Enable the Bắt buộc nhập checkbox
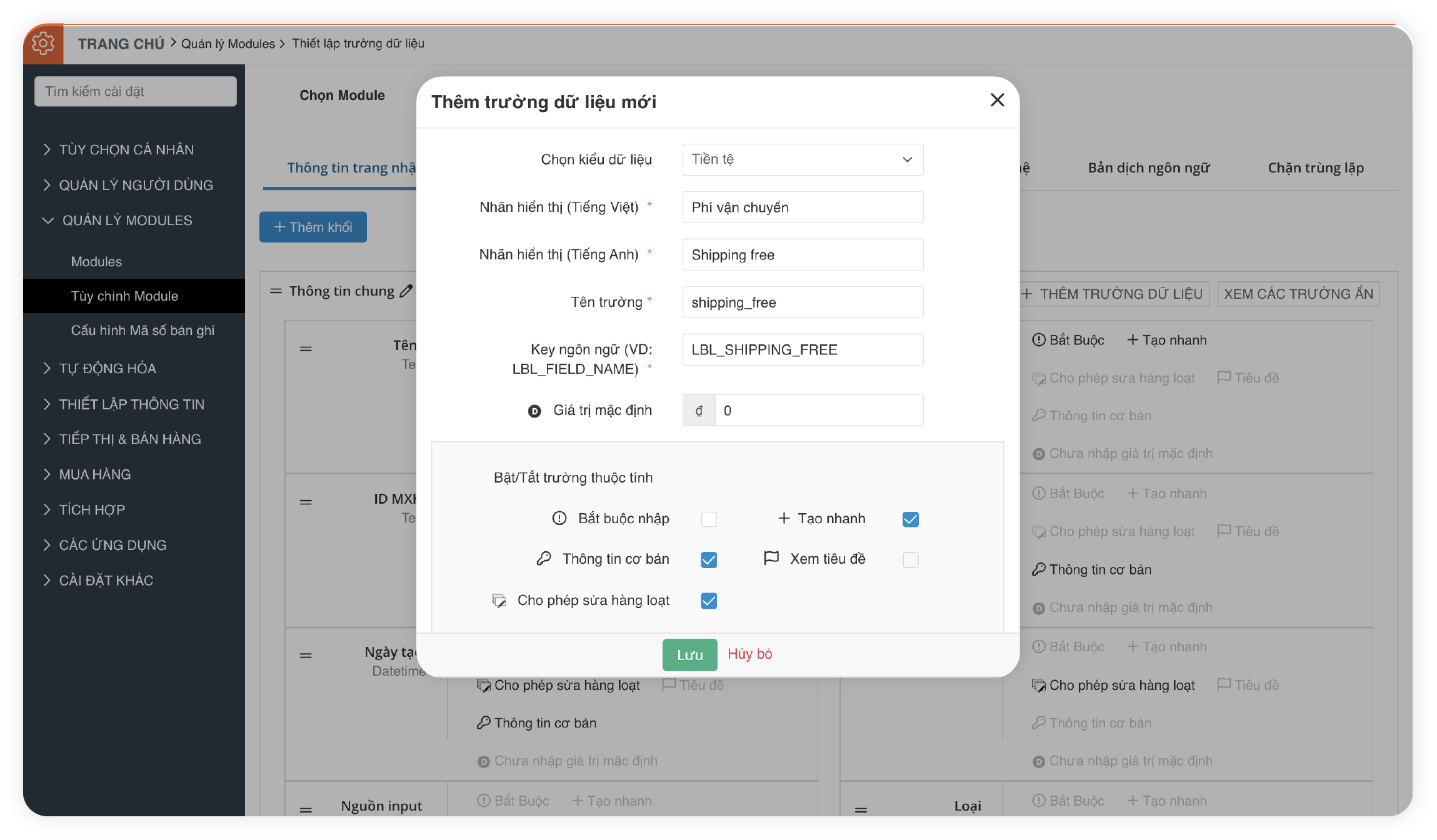1437x840 pixels. click(x=709, y=519)
